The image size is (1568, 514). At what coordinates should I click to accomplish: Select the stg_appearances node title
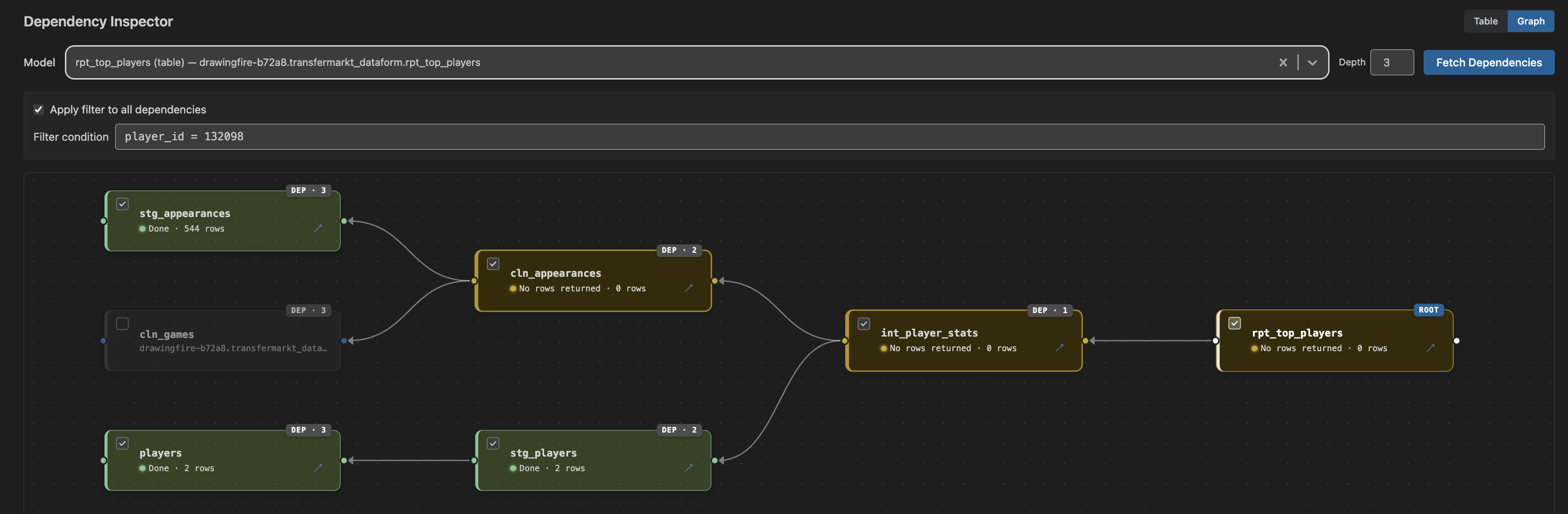(185, 213)
